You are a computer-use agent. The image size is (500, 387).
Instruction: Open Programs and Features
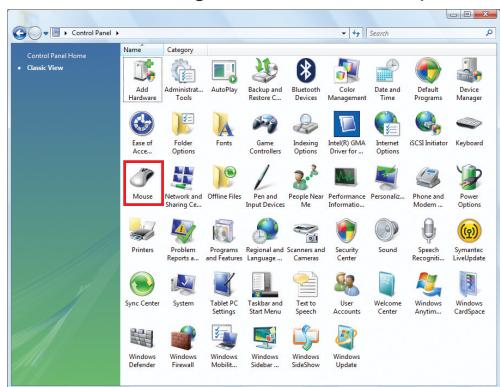click(x=224, y=240)
